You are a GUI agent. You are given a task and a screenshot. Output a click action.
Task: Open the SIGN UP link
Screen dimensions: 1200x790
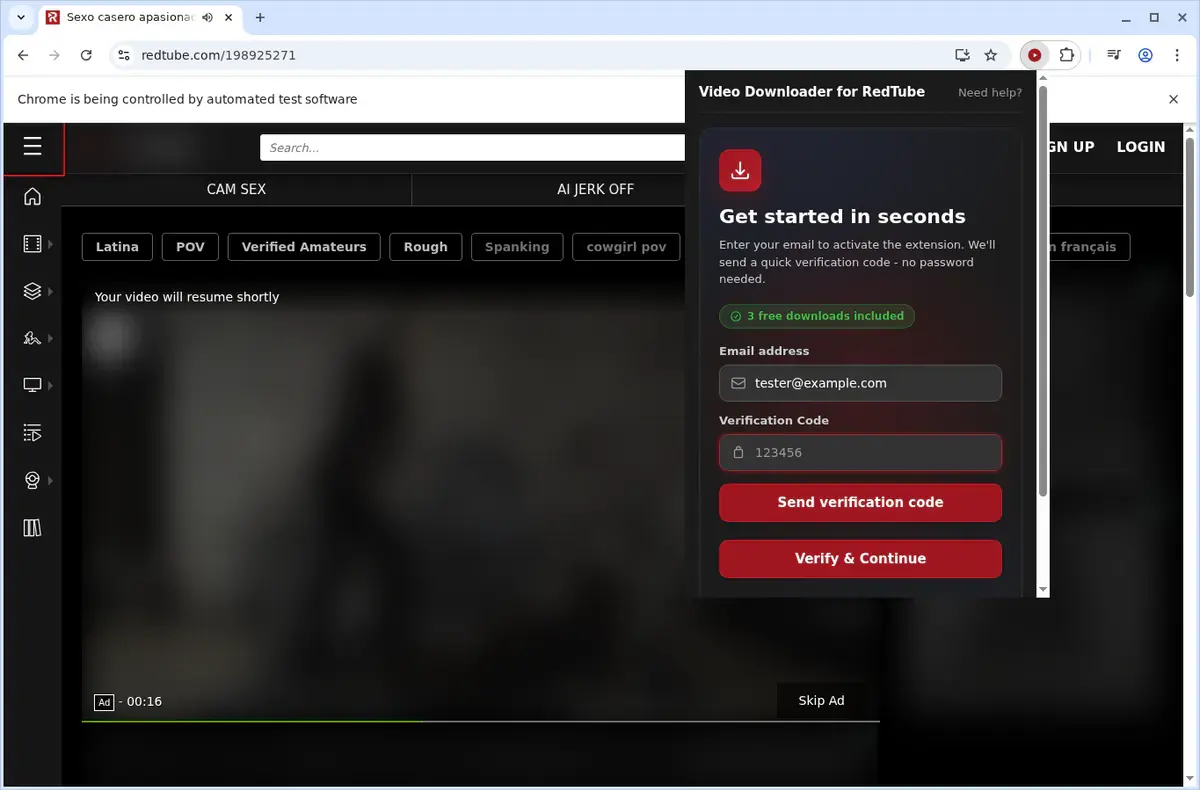1072,147
